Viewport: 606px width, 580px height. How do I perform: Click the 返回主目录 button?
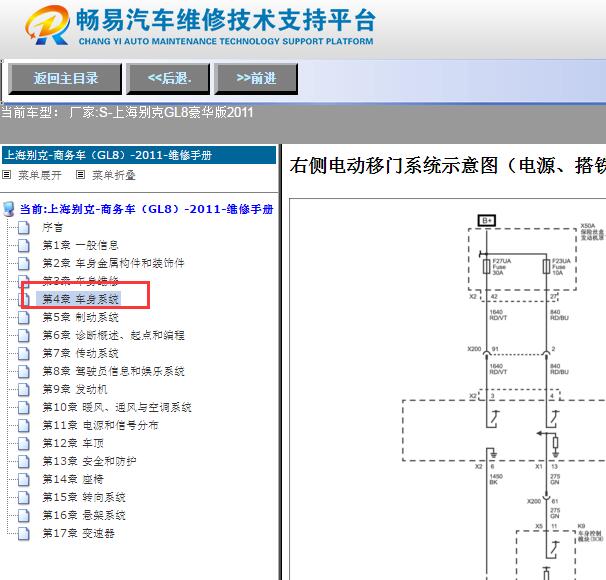pyautogui.click(x=65, y=79)
